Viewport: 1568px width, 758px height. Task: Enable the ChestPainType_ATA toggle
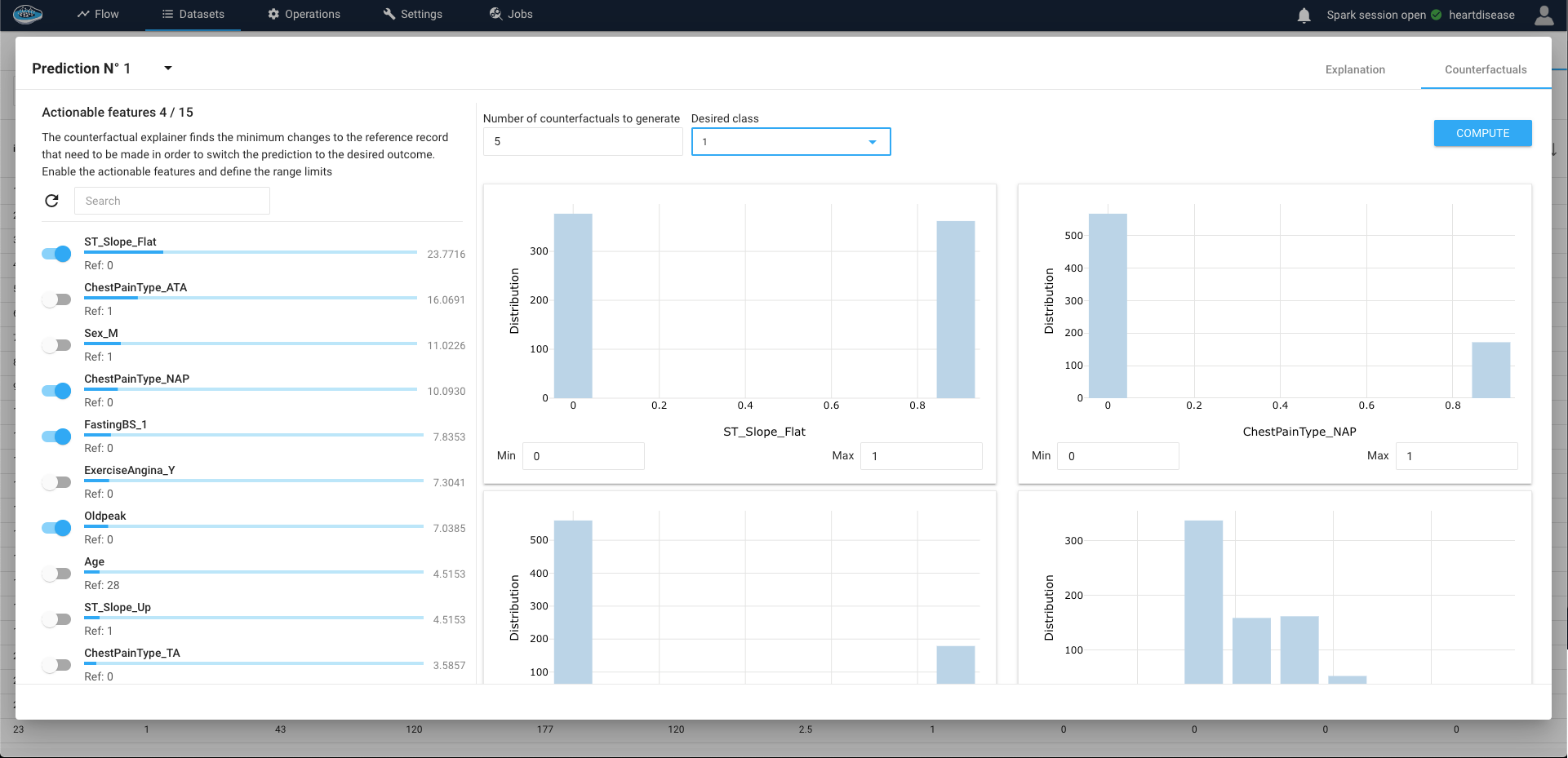click(56, 299)
